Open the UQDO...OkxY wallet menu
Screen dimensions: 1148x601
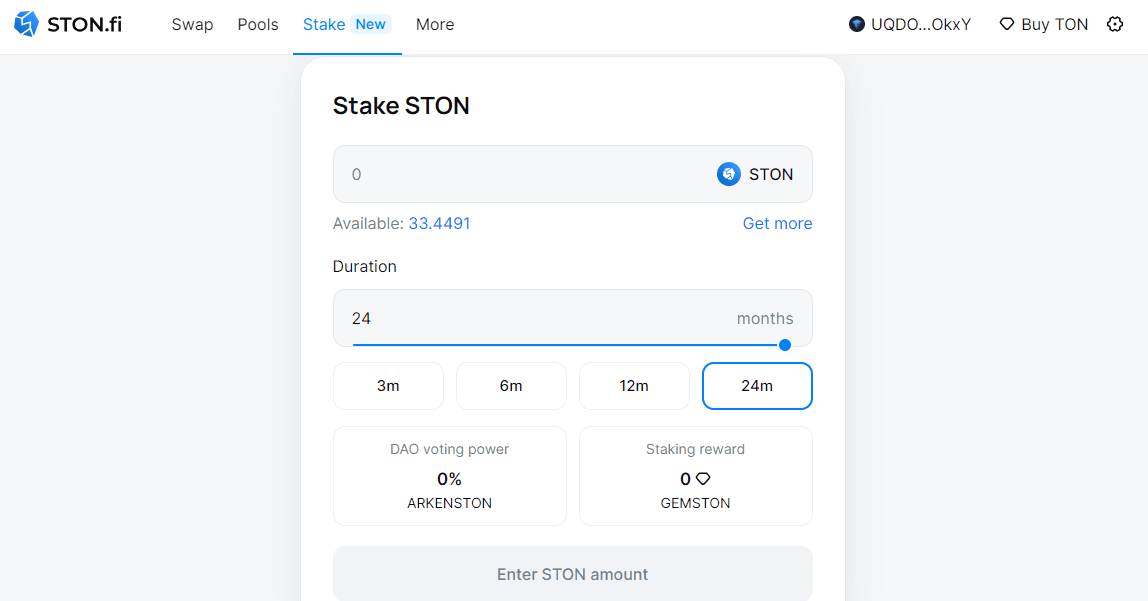point(920,24)
